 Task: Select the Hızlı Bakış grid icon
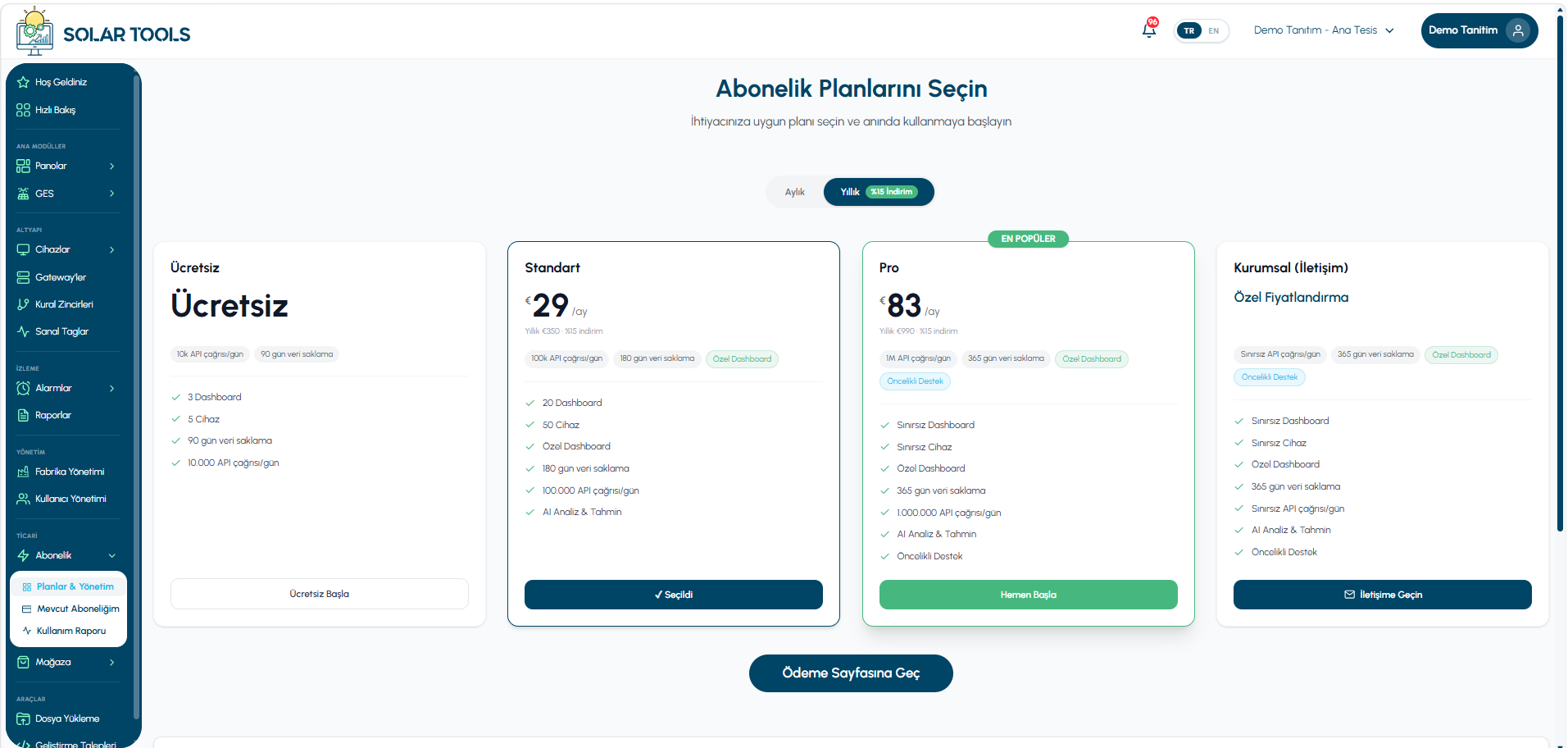pos(23,110)
